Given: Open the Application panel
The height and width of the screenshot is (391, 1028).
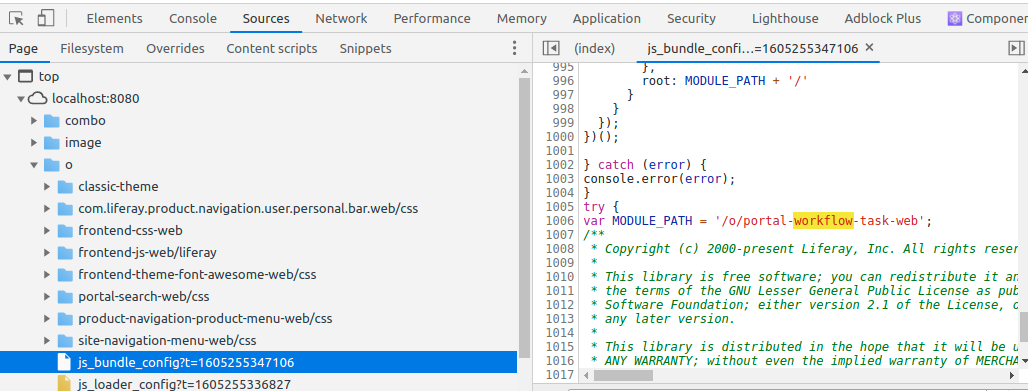Looking at the screenshot, I should 606,18.
